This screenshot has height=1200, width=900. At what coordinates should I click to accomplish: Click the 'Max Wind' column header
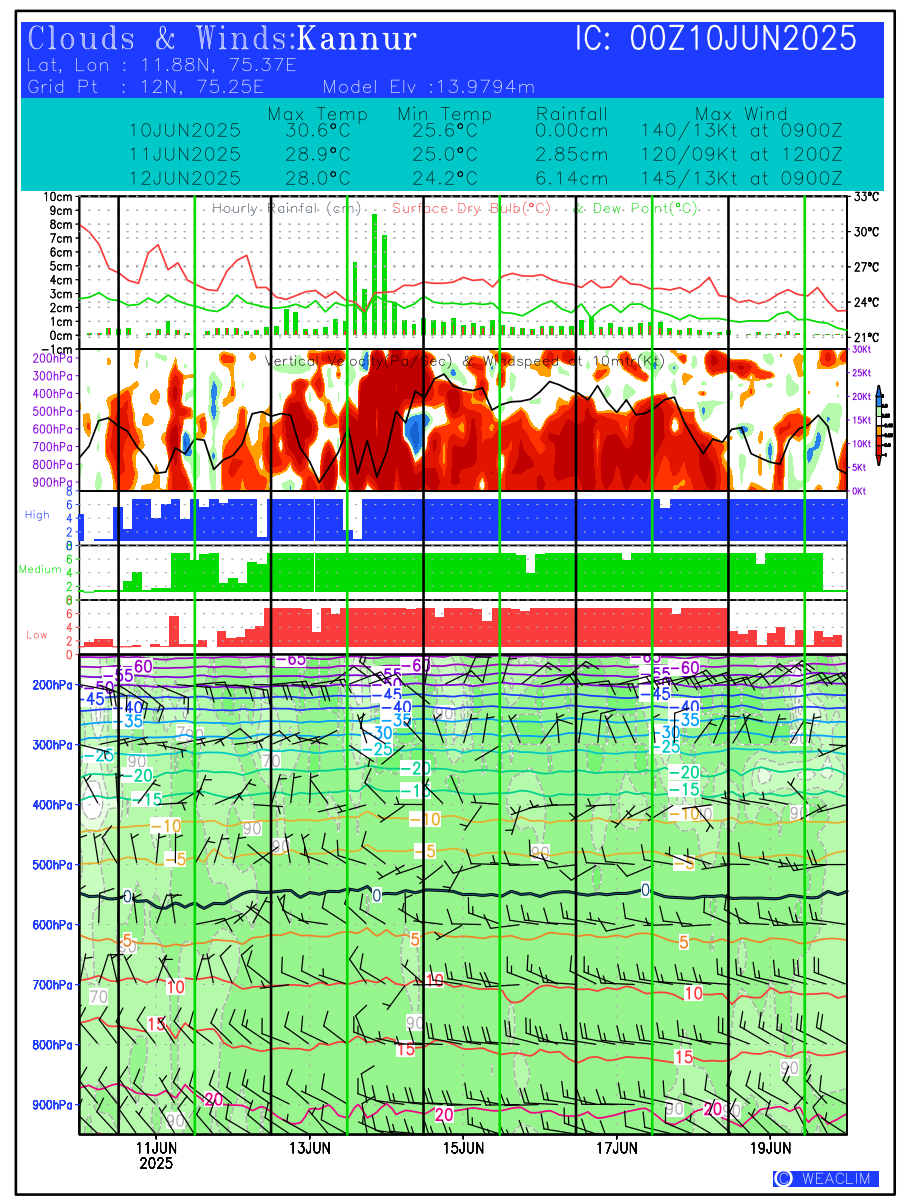pyautogui.click(x=742, y=114)
